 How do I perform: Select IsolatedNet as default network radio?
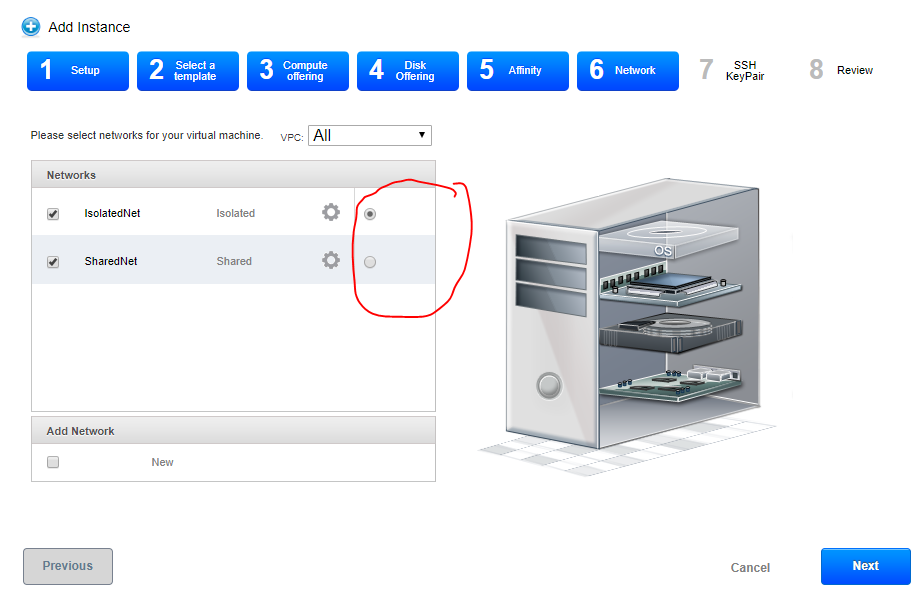pyautogui.click(x=369, y=214)
